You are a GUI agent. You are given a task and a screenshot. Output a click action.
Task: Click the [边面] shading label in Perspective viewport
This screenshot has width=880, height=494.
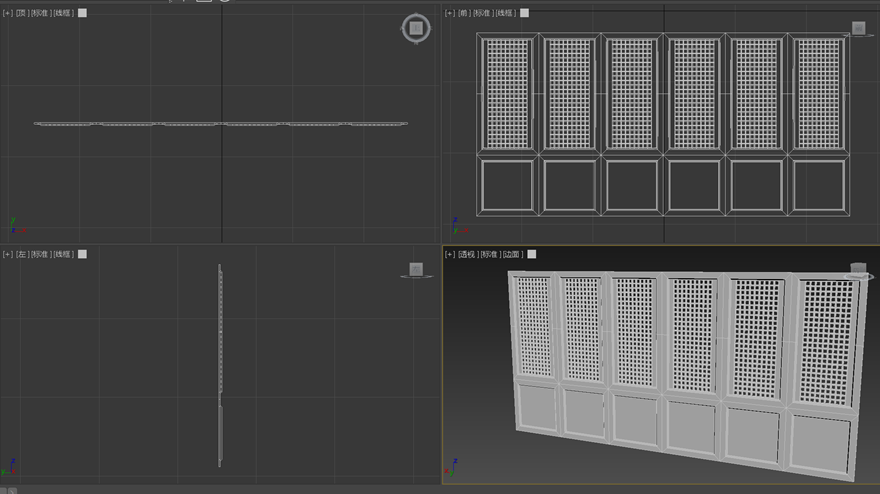pyautogui.click(x=512, y=254)
